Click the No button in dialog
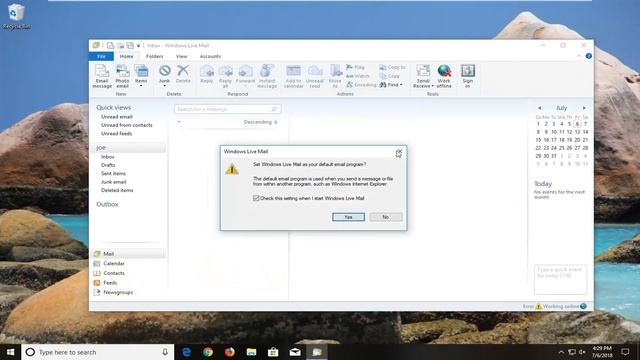Screen dimensions: 640x360 click(x=386, y=217)
